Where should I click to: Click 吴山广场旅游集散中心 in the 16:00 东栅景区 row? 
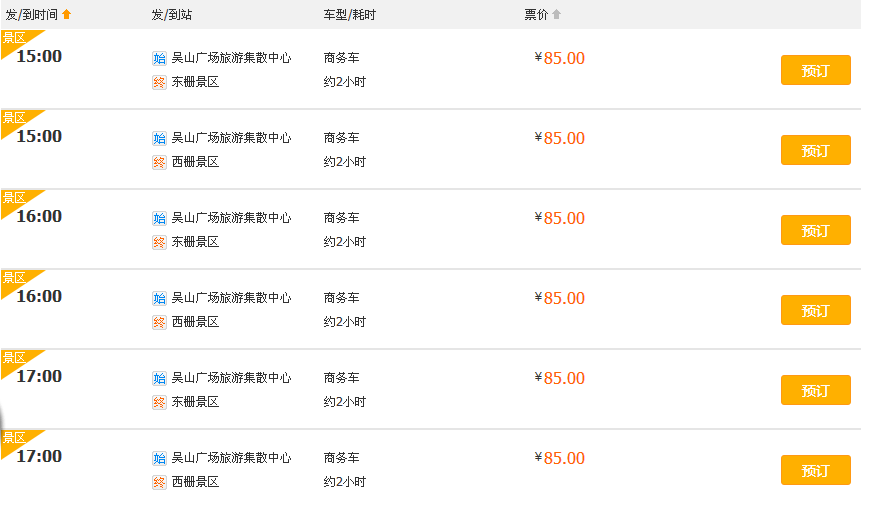point(231,218)
